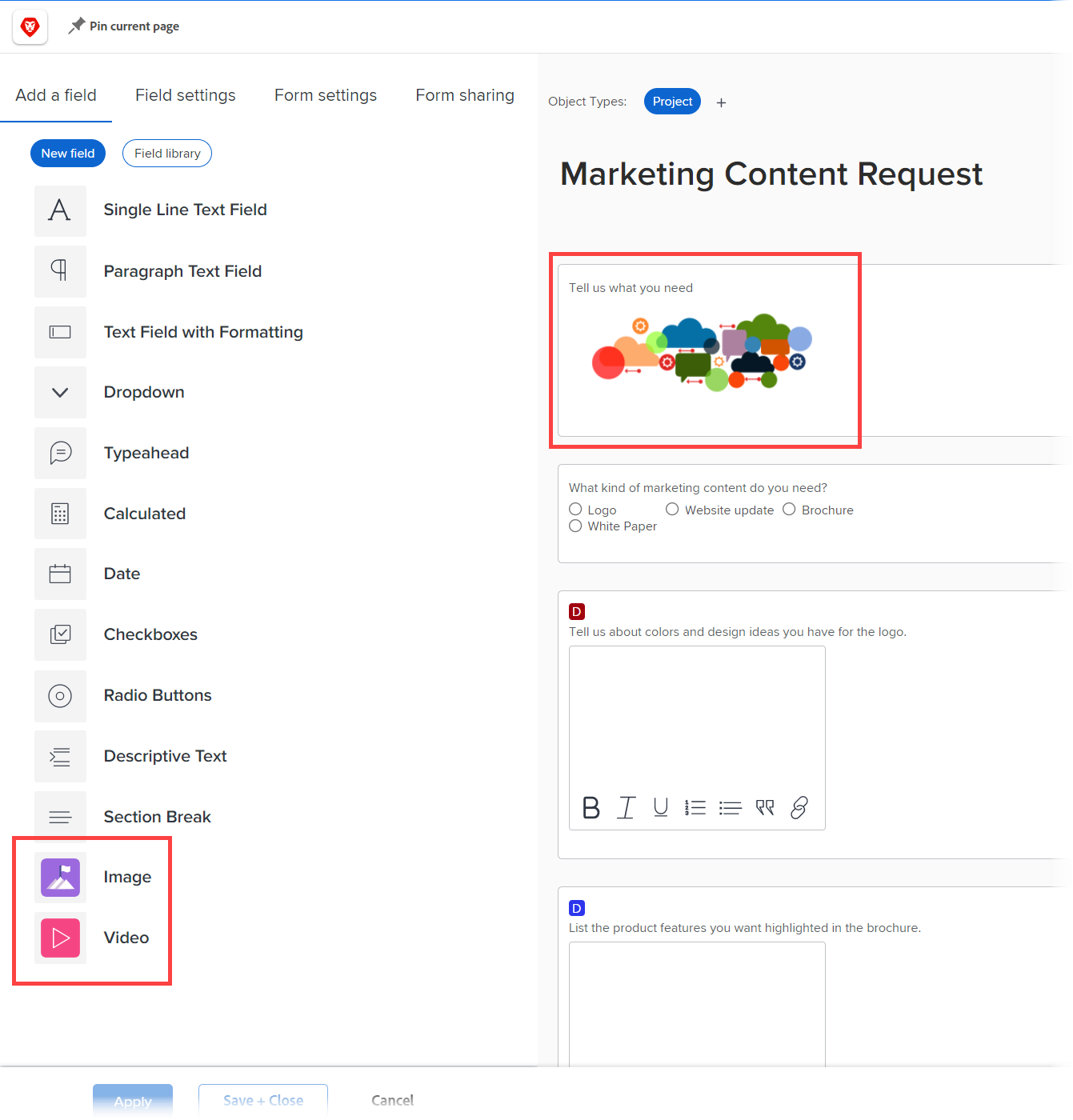Click the Dropdown chevron field icon
This screenshot has width=1073, height=1120.
click(60, 392)
